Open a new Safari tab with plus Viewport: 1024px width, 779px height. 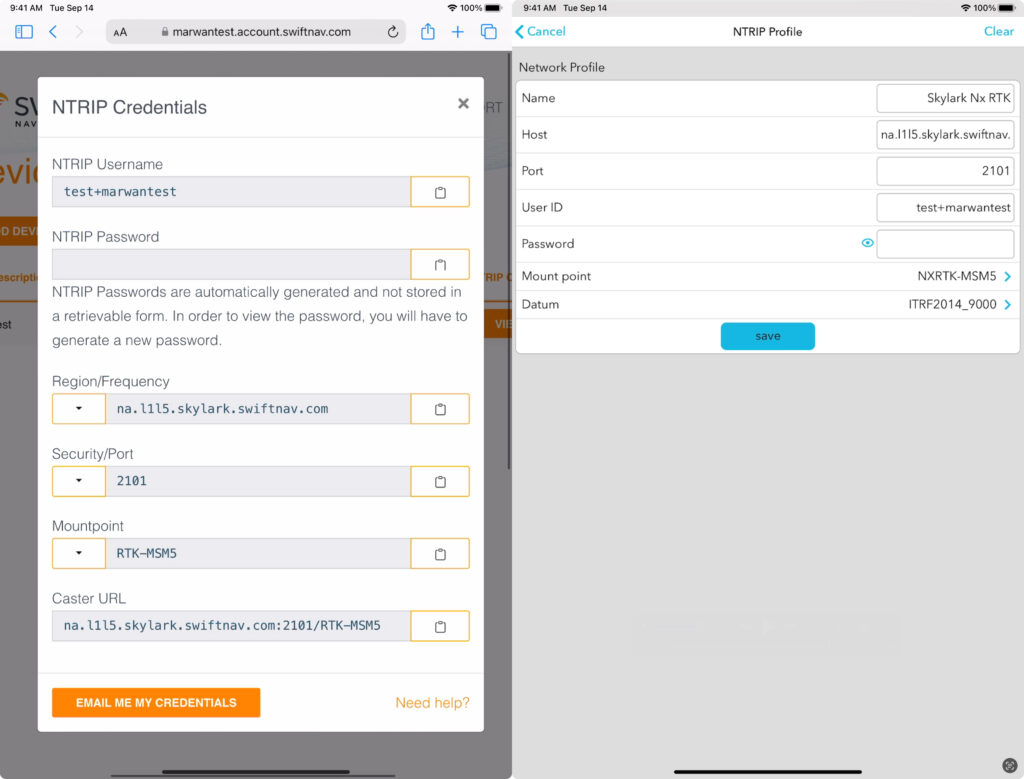[x=457, y=32]
